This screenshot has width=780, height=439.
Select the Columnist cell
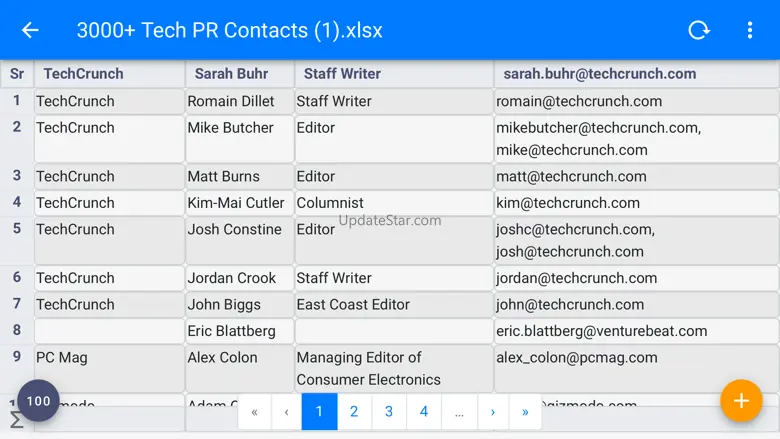pyautogui.click(x=394, y=203)
